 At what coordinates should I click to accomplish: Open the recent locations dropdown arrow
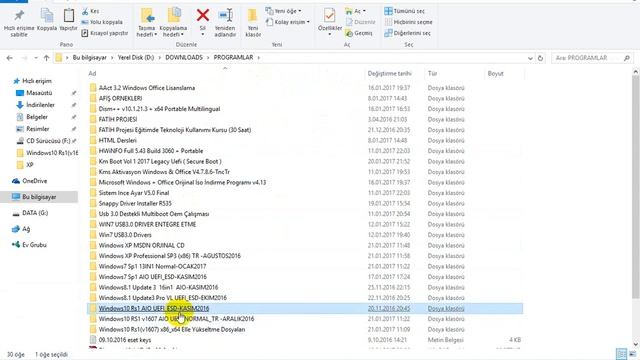coord(36,58)
